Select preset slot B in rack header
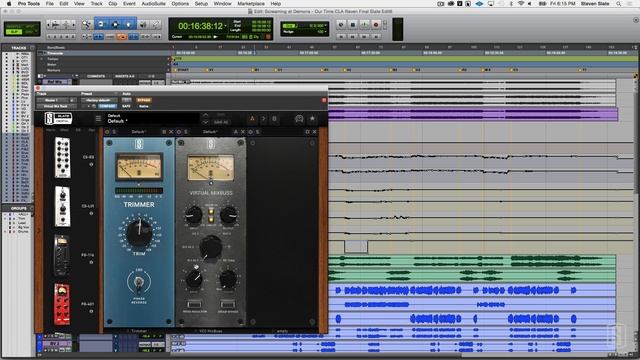 coord(274,119)
